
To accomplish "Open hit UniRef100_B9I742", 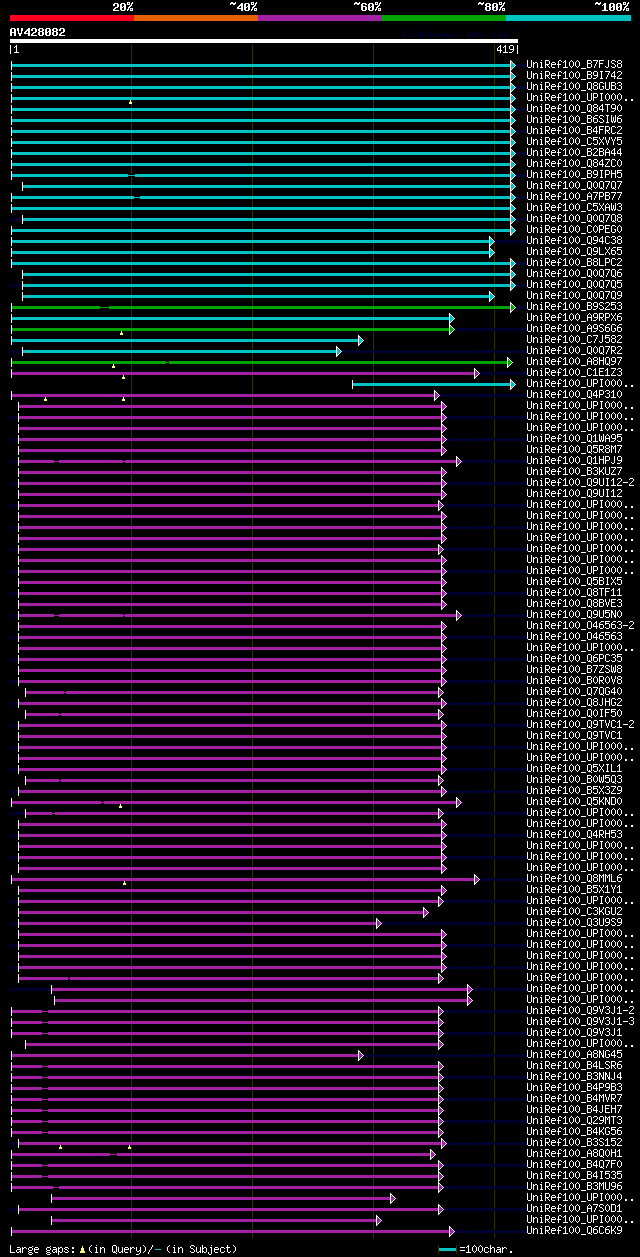I will pyautogui.click(x=574, y=75).
